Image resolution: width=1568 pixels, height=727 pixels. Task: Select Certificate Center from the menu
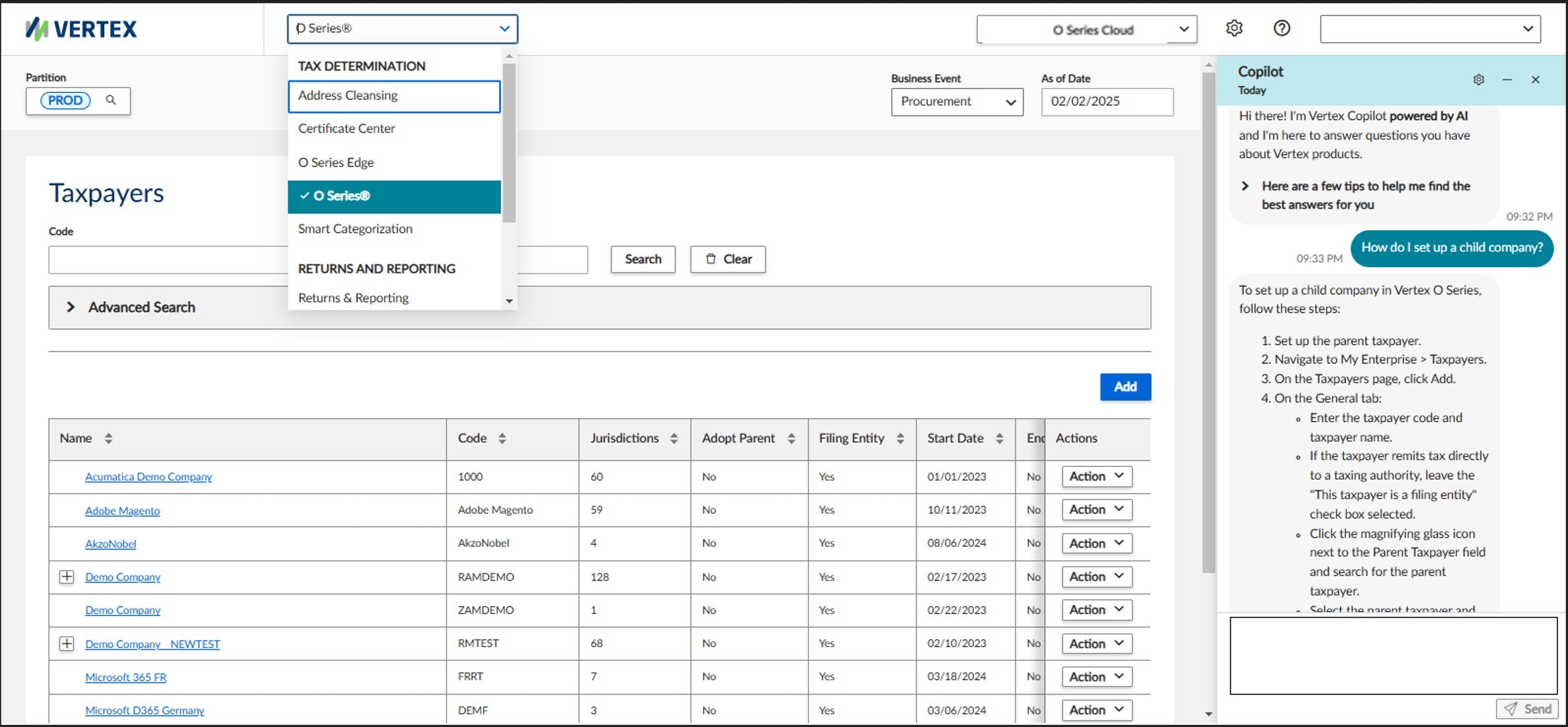(x=346, y=129)
